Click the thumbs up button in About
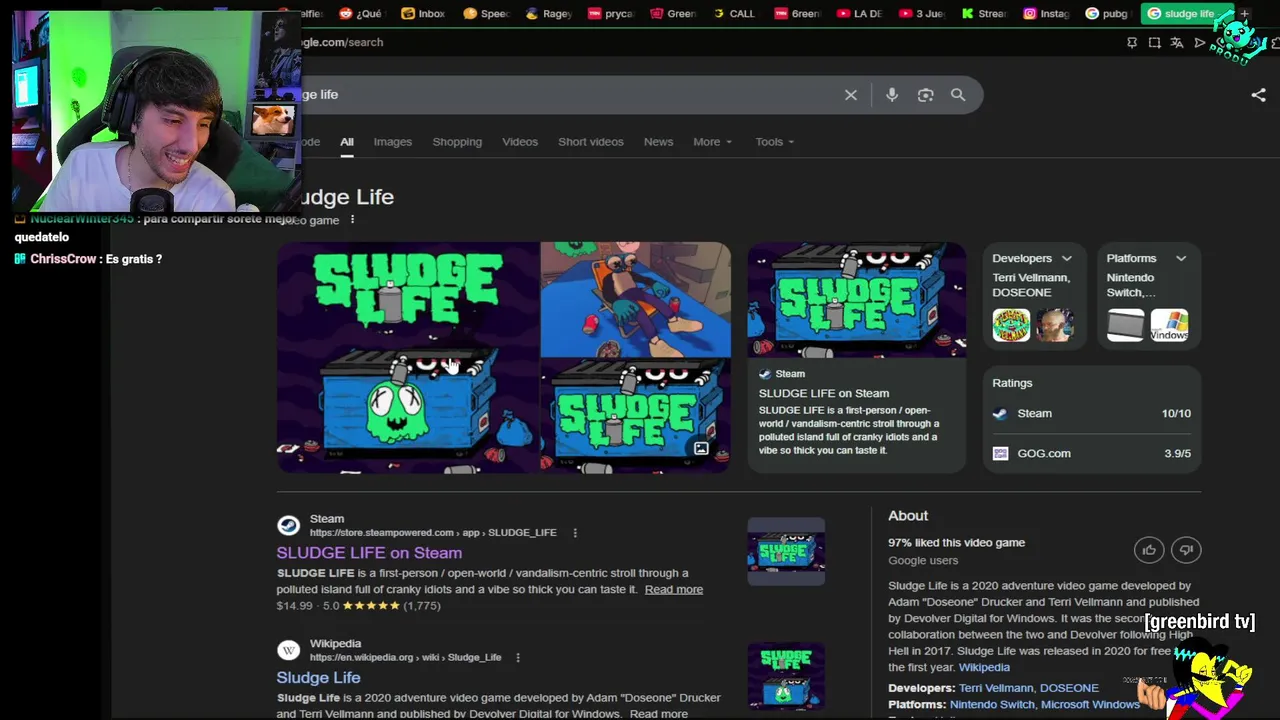 [1149, 550]
